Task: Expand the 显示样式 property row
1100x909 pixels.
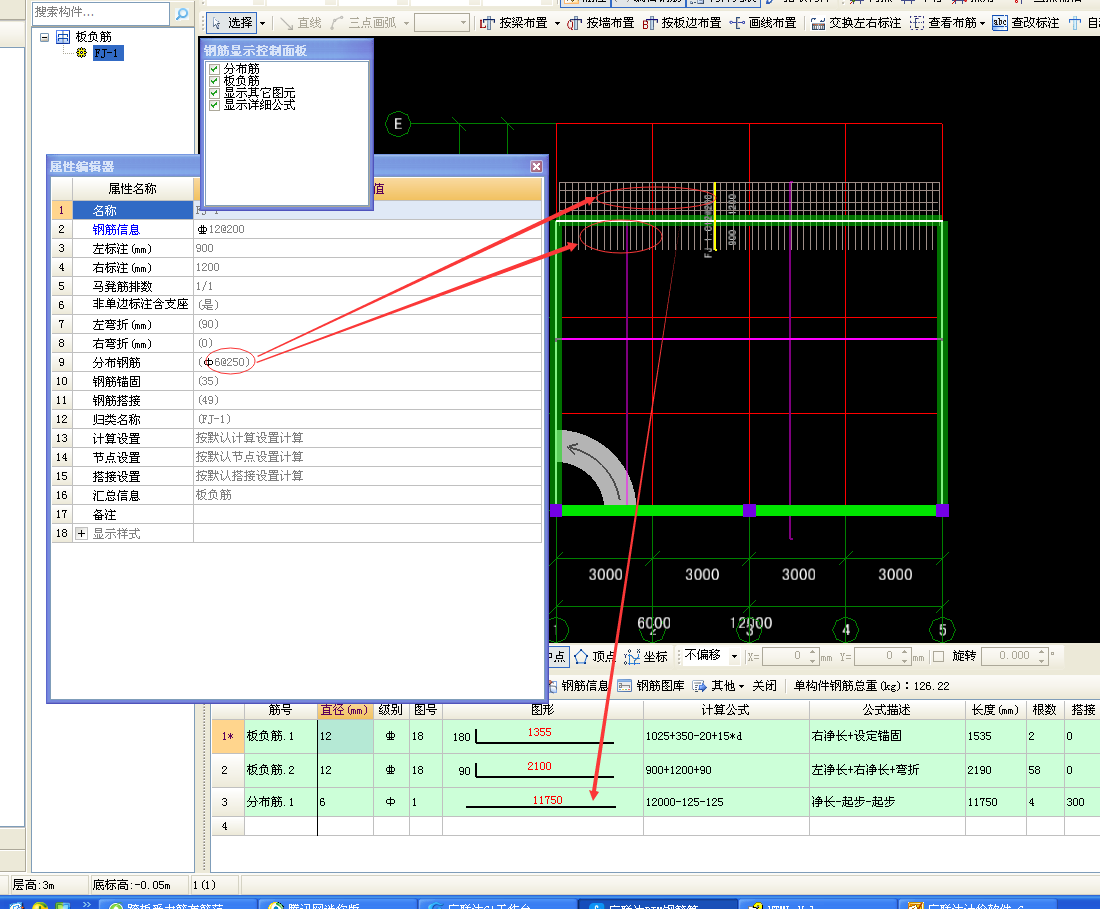Action: click(x=81, y=534)
